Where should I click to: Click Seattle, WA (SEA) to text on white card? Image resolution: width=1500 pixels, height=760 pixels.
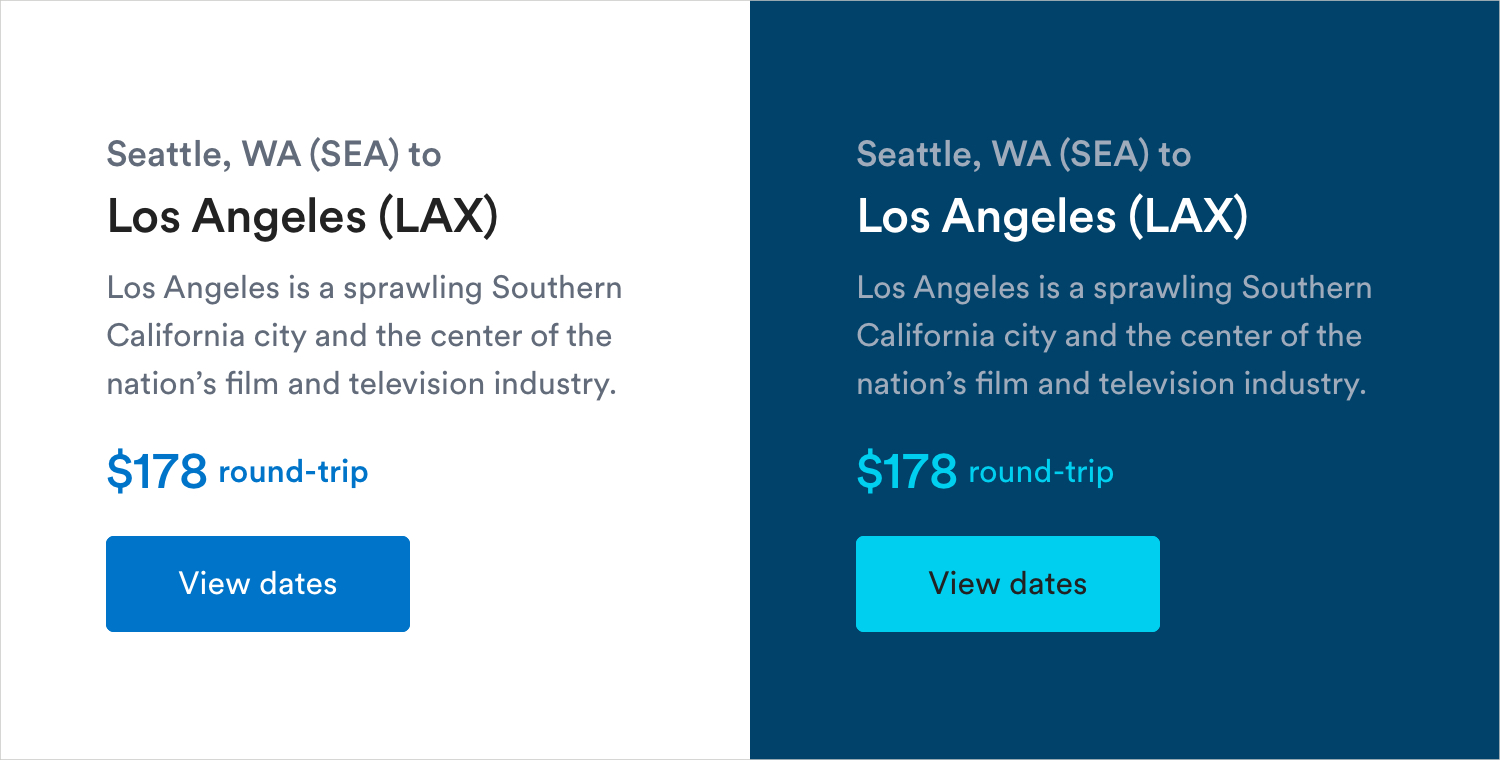tap(274, 154)
